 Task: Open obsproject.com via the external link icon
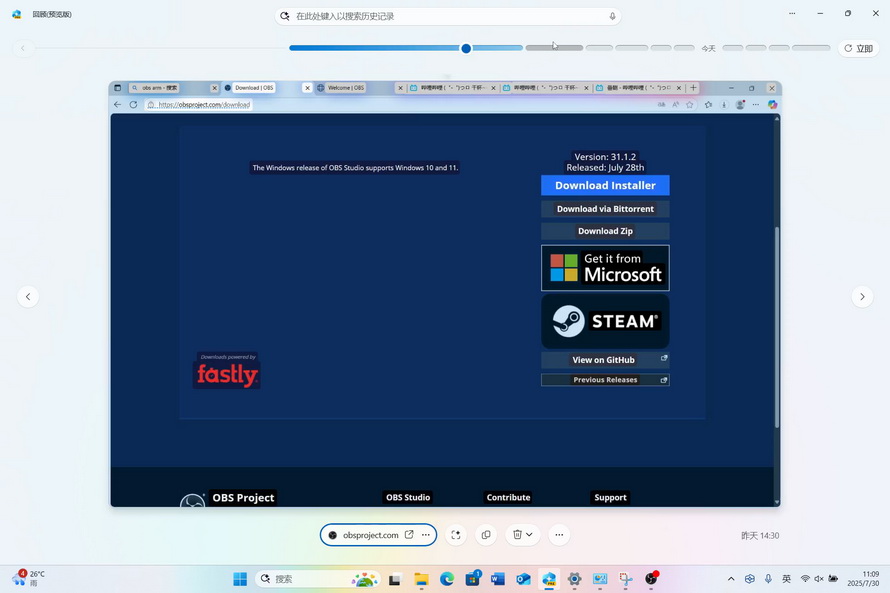point(409,535)
